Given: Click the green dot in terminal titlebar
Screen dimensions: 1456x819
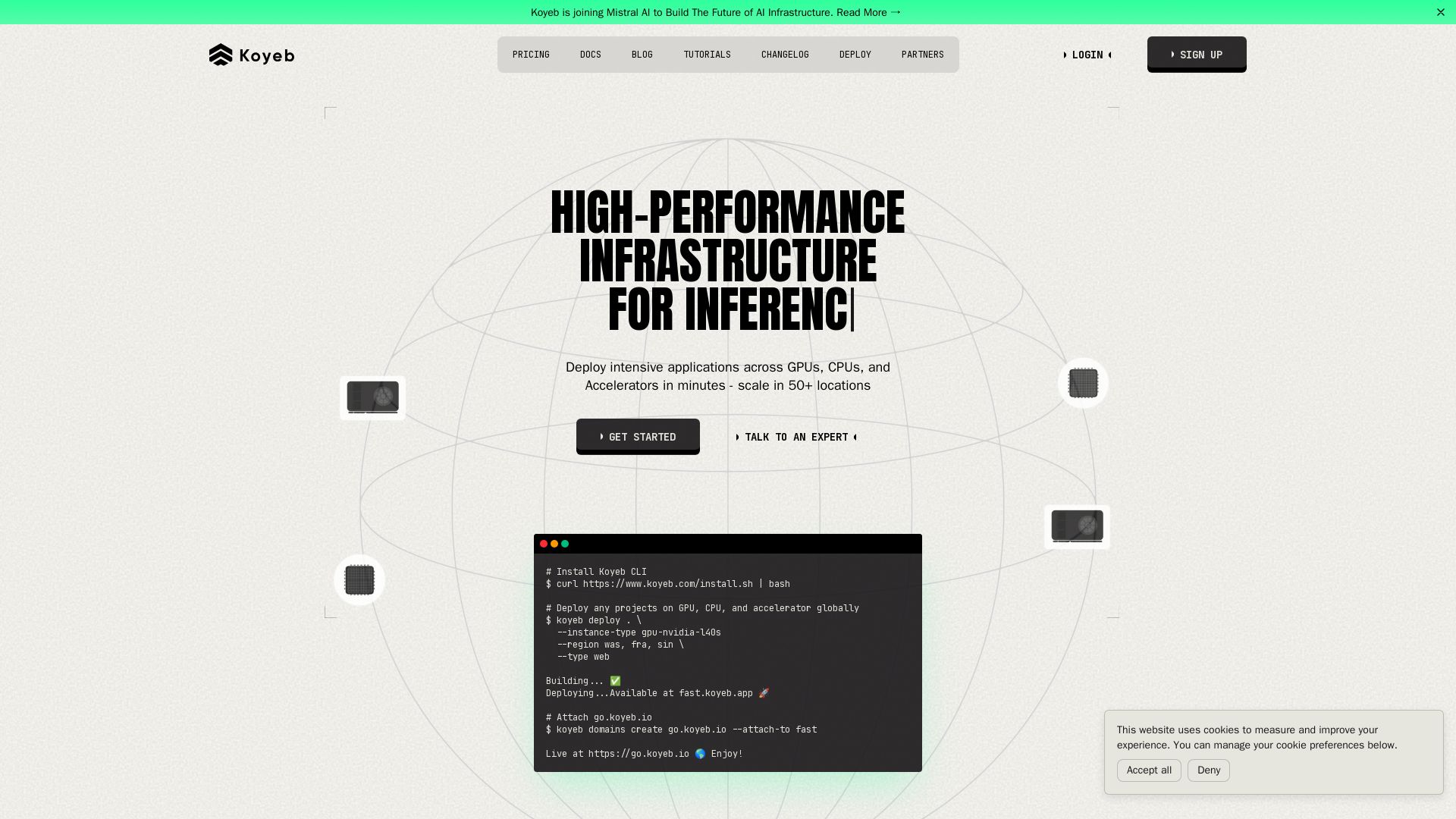Looking at the screenshot, I should [x=565, y=544].
